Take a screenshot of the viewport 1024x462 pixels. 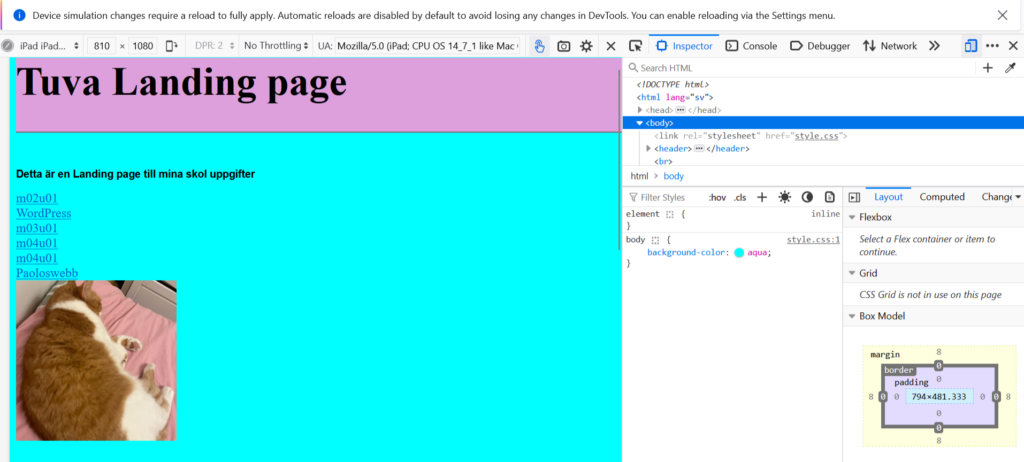[x=564, y=46]
